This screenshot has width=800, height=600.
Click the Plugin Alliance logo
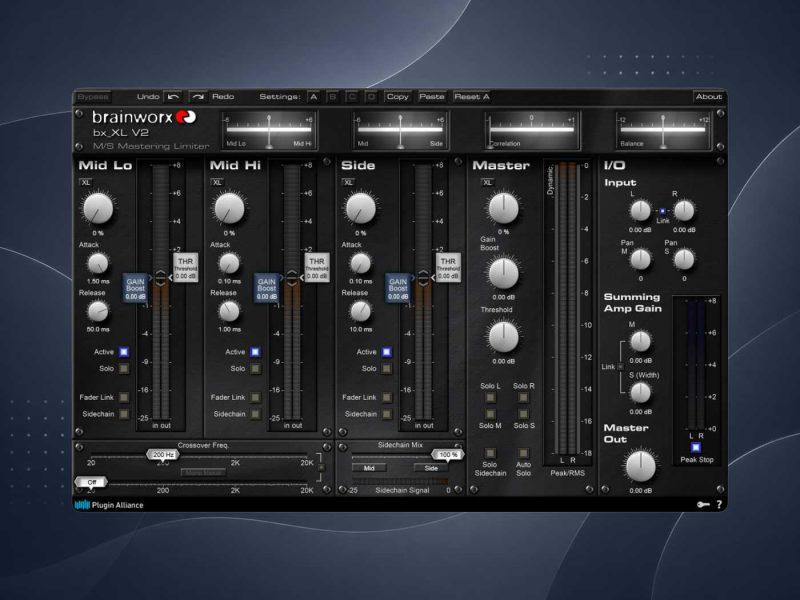point(109,505)
